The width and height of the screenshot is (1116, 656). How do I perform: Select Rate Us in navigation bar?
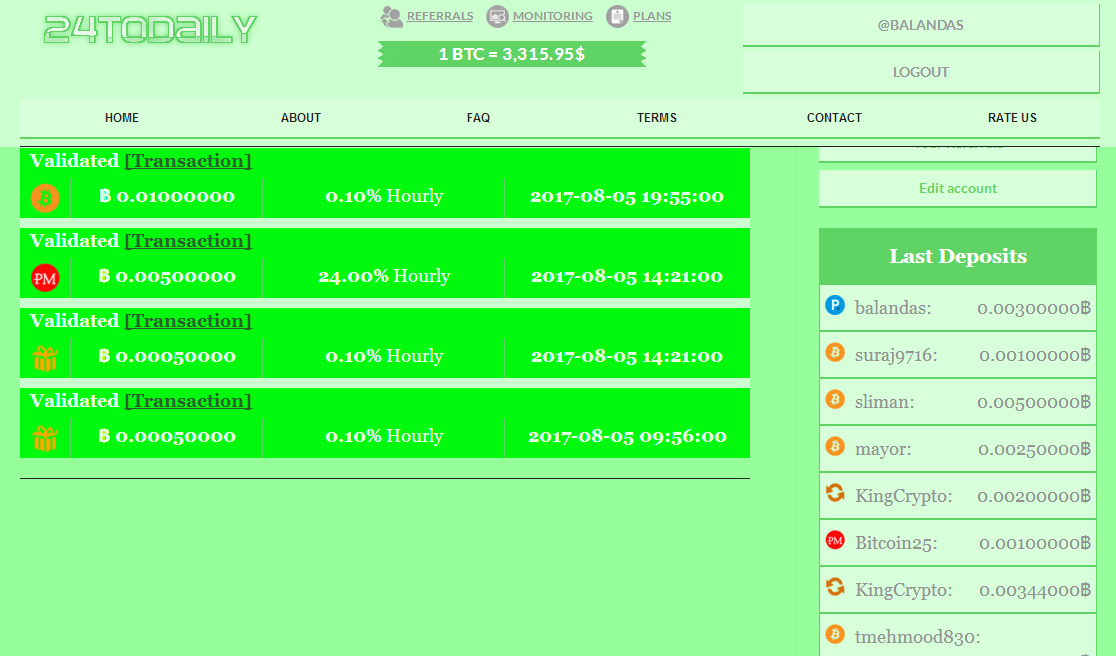click(x=1012, y=118)
